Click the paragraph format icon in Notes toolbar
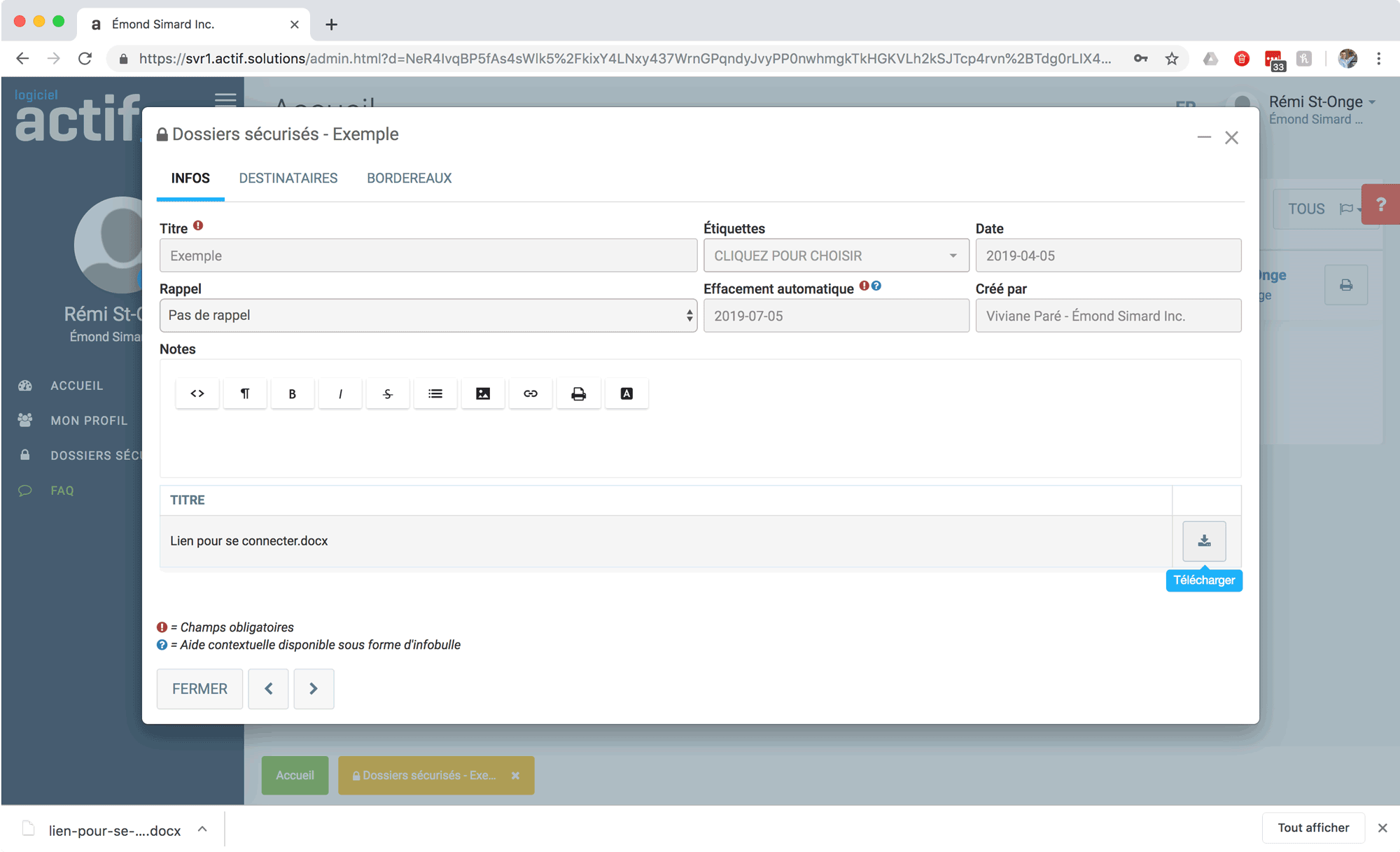Screen dimensions: 1400x852 coord(245,393)
